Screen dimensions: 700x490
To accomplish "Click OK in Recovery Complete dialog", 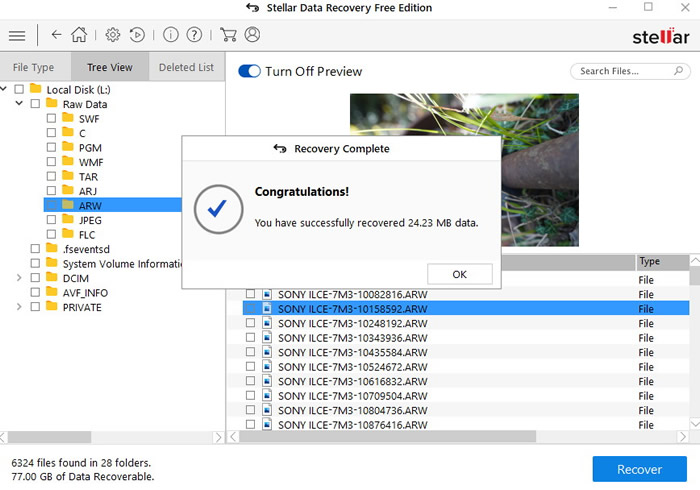I will [x=459, y=274].
